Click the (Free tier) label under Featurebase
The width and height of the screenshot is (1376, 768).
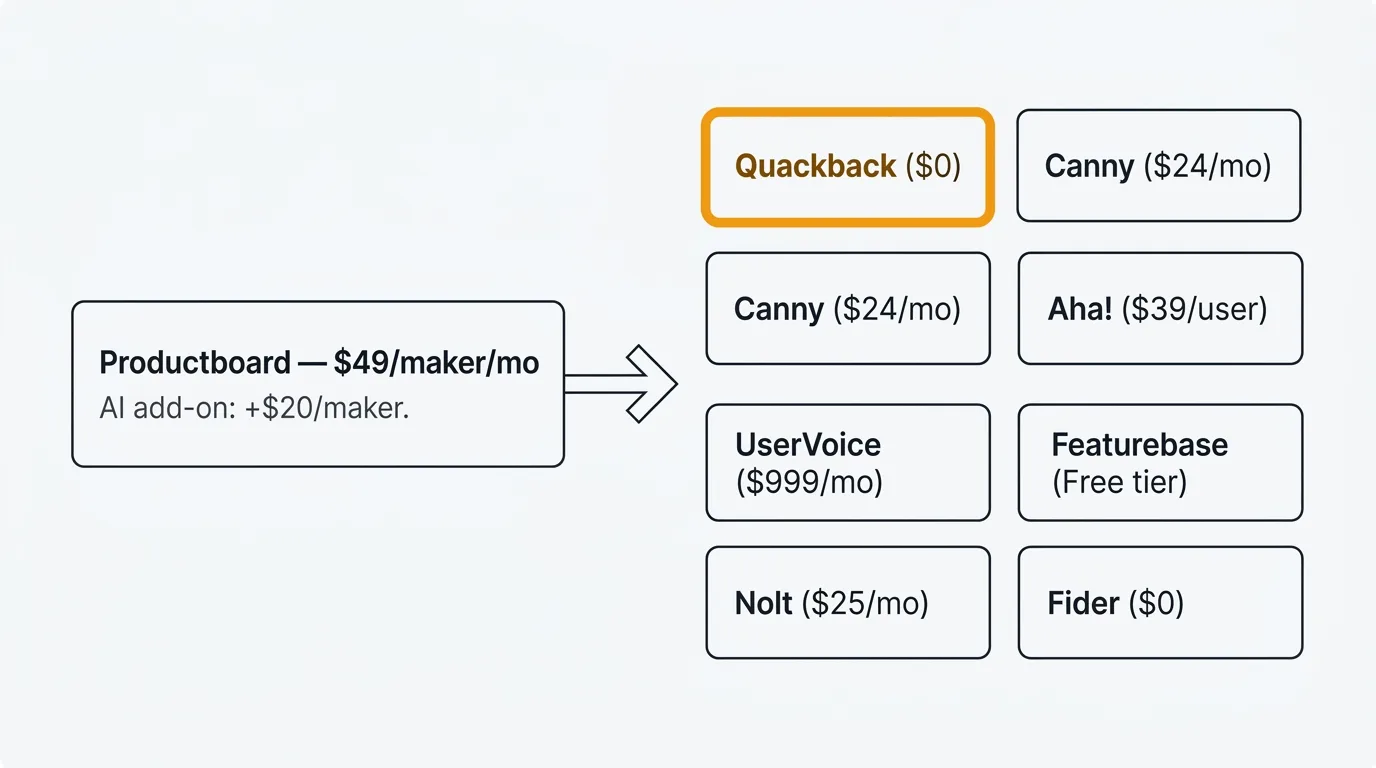(1119, 483)
